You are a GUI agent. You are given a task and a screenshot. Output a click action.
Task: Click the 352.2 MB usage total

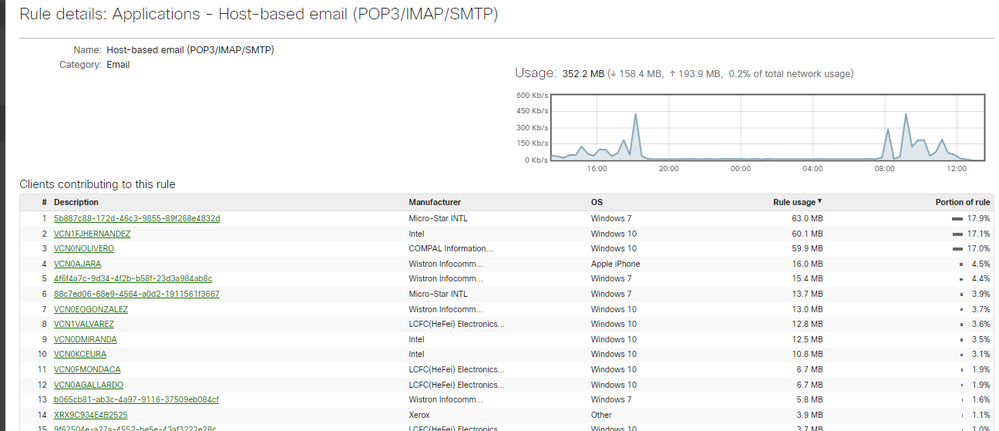pos(583,74)
